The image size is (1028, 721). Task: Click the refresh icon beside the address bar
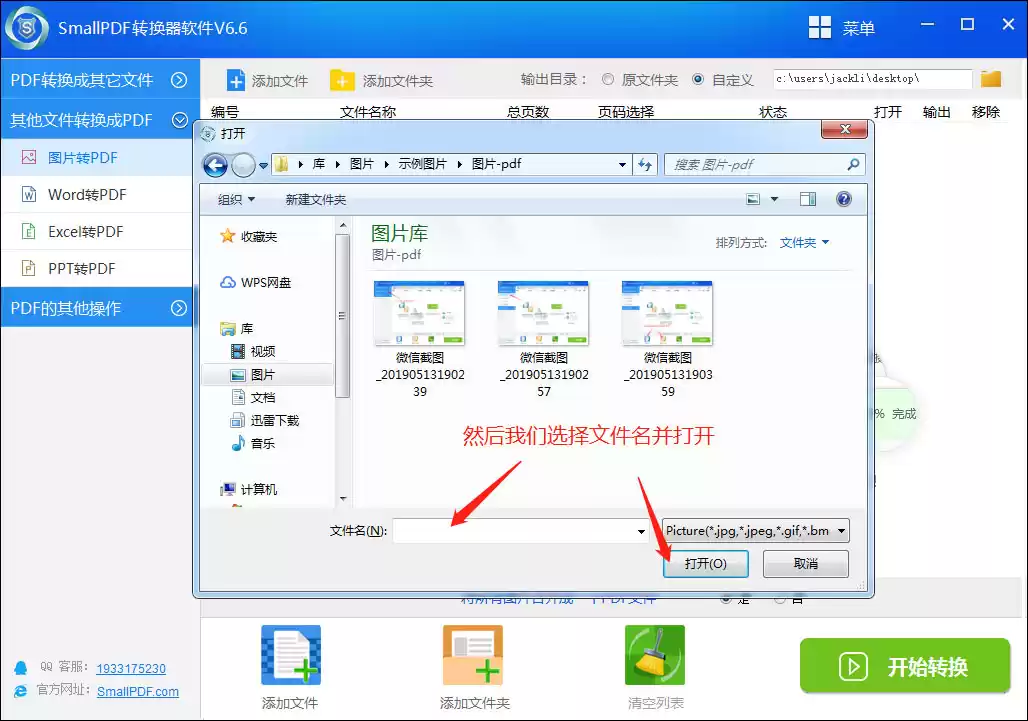coord(645,165)
